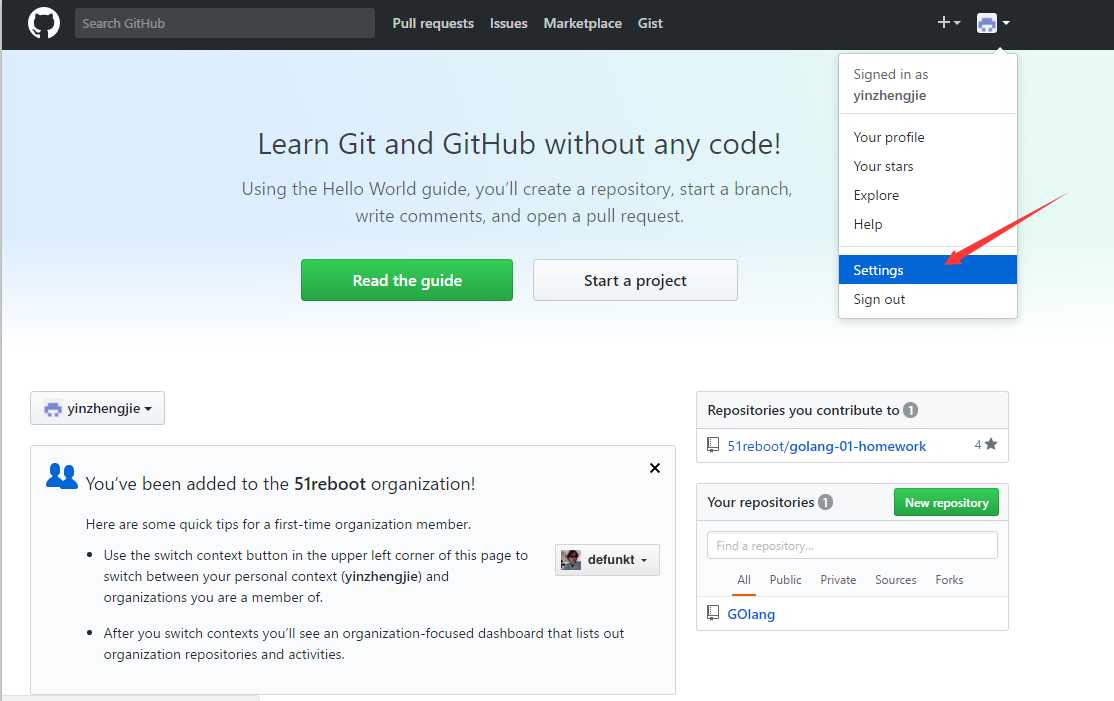The height and width of the screenshot is (701, 1114).
Task: Open the GOlang repository link
Action: pyautogui.click(x=751, y=614)
